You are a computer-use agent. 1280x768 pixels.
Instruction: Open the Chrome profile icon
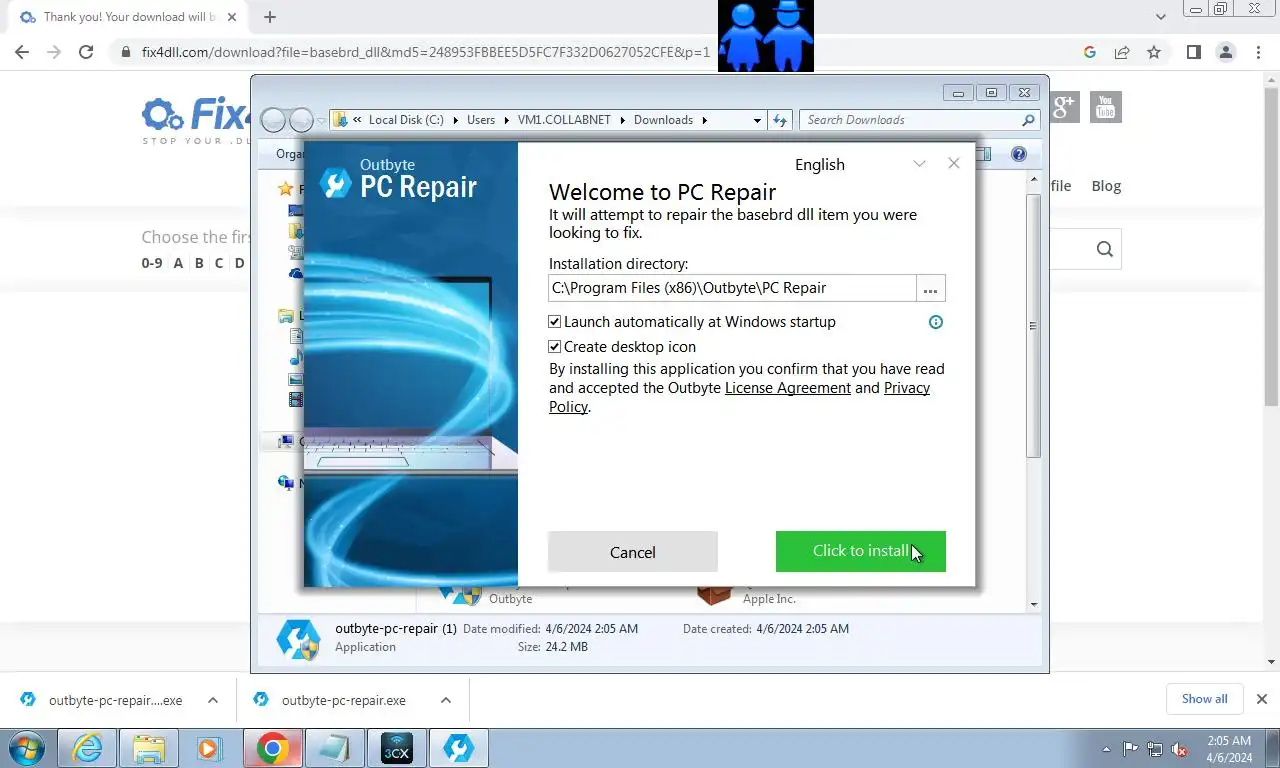pos(1225,52)
